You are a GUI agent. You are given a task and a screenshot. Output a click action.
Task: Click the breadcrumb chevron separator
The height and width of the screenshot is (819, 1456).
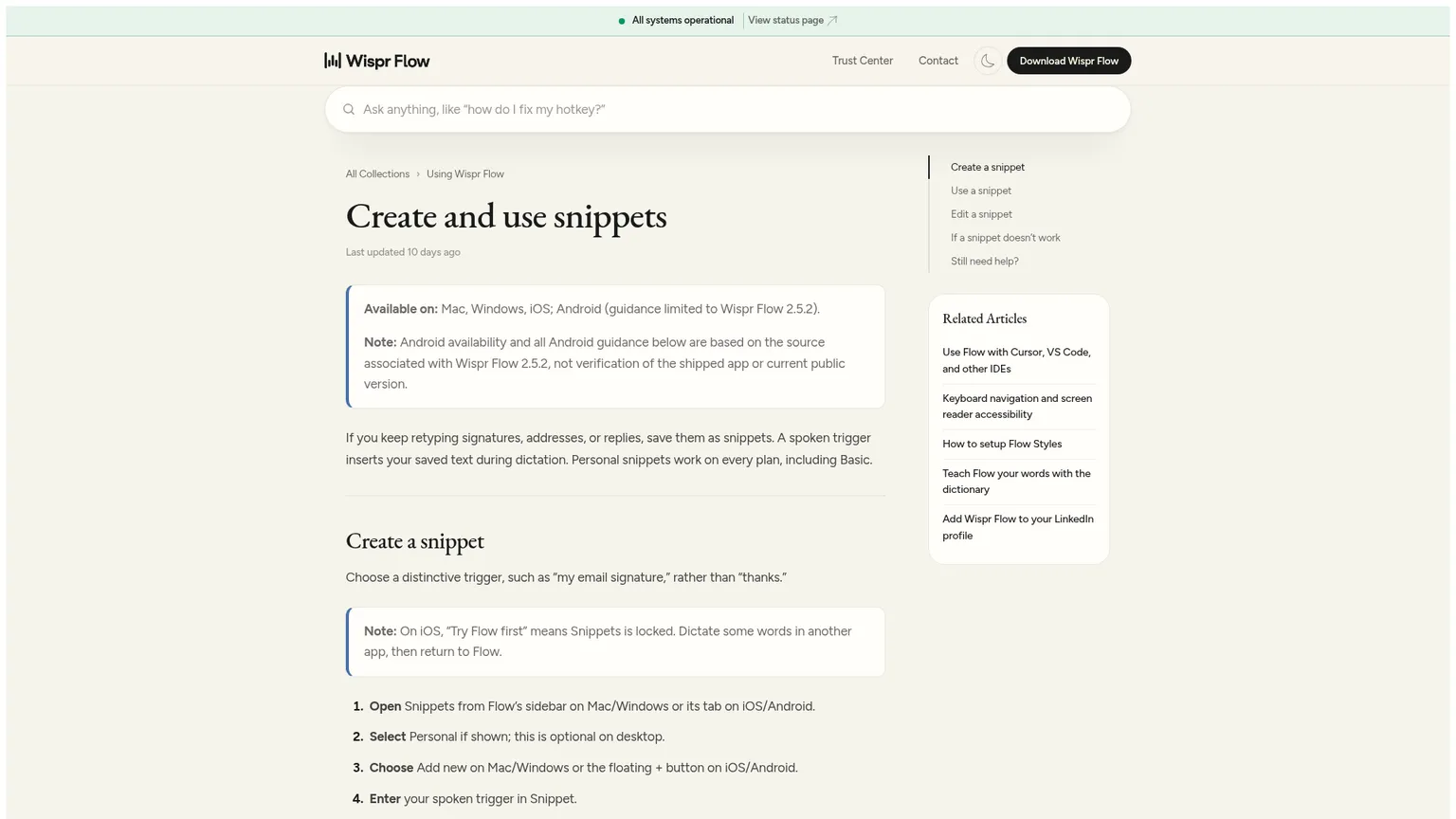[418, 174]
